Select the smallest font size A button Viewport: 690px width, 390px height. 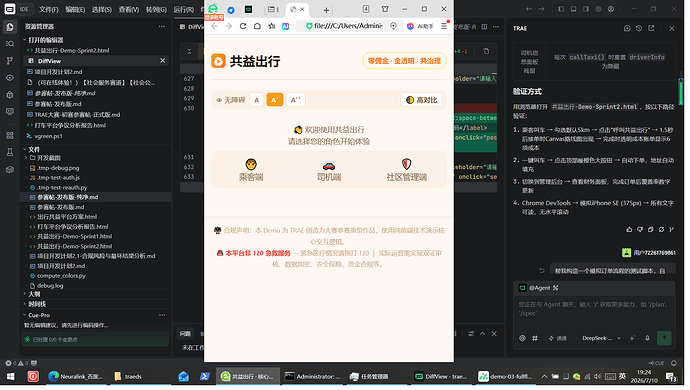tap(257, 100)
